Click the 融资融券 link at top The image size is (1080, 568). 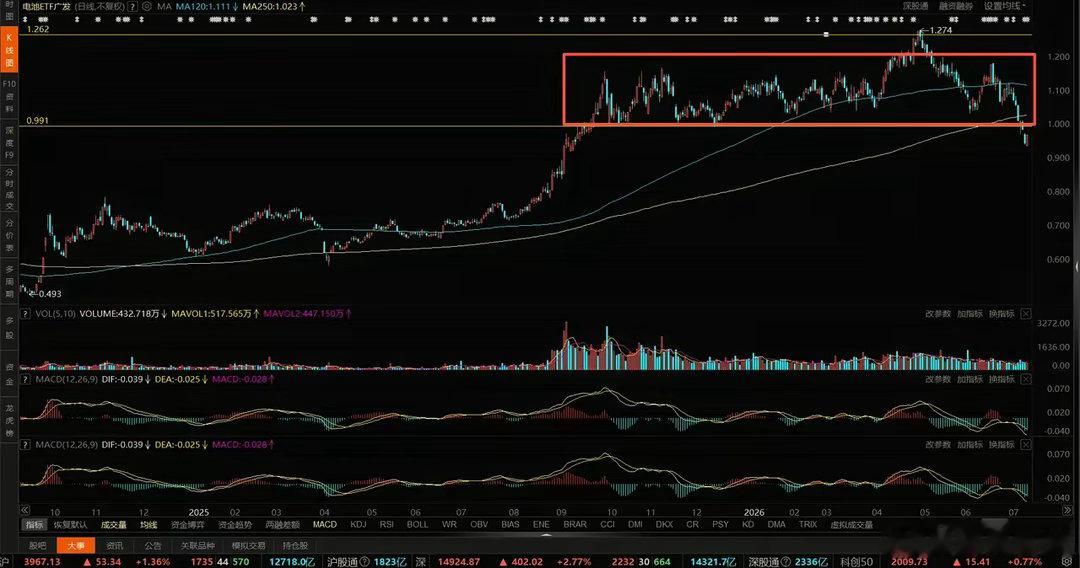(956, 6)
